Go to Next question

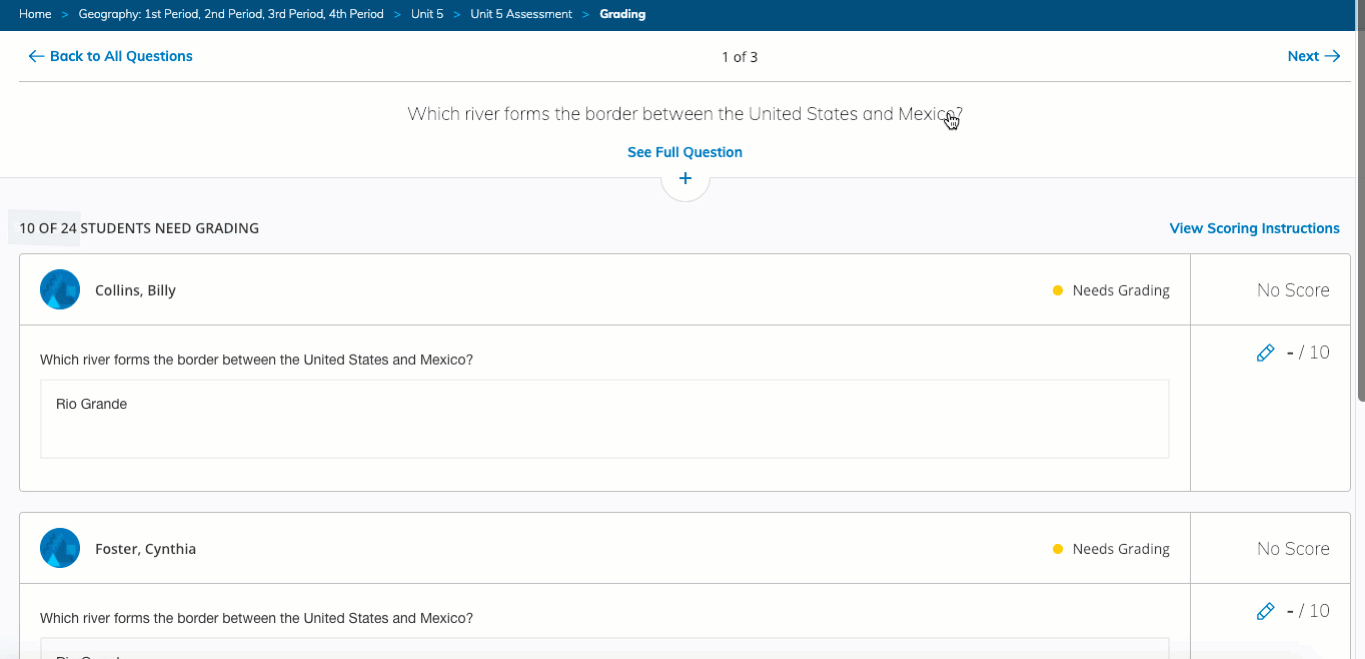[x=1313, y=57]
